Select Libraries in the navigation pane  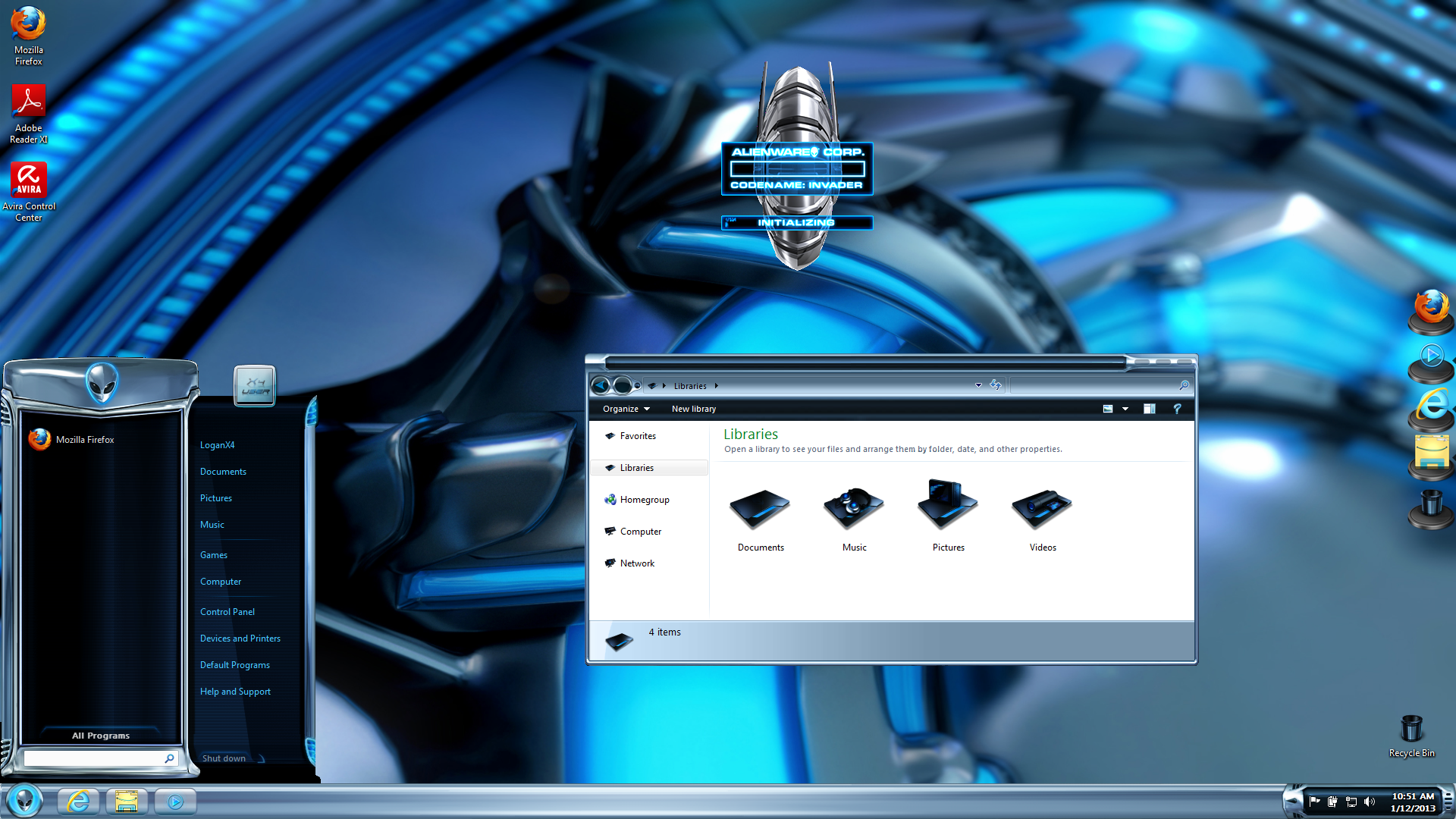(x=648, y=468)
